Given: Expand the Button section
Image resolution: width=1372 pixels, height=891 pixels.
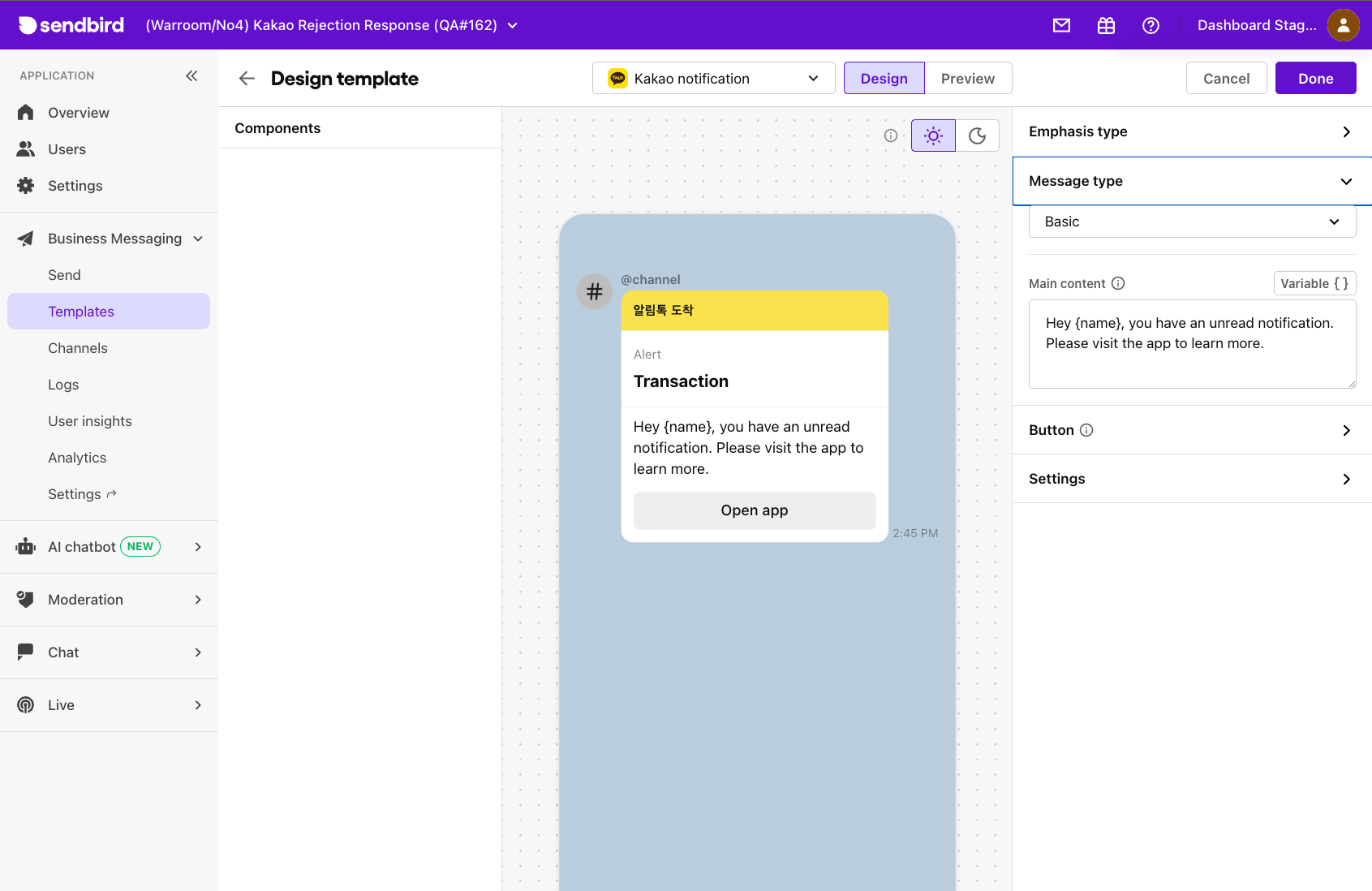Looking at the screenshot, I should click(1192, 430).
